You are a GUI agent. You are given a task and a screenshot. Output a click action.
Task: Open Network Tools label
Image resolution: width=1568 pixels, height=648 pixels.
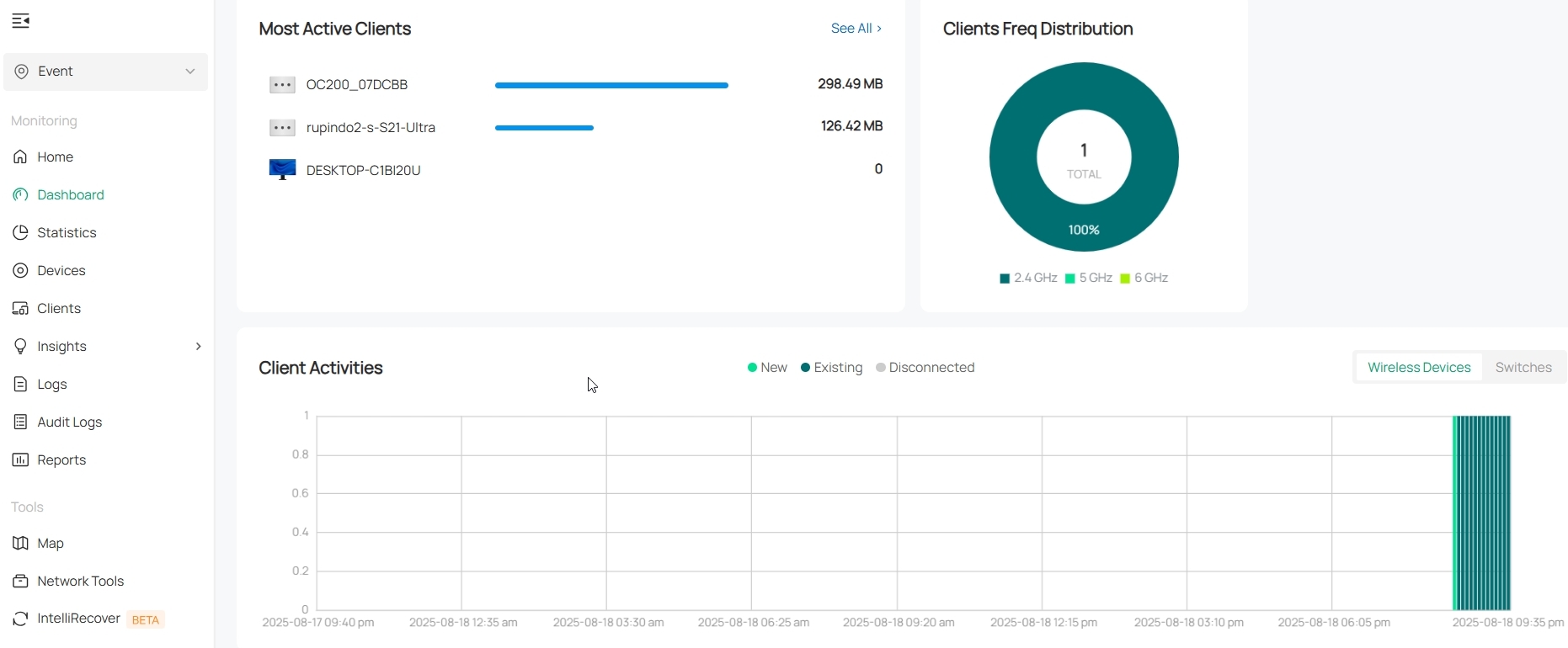[81, 581]
